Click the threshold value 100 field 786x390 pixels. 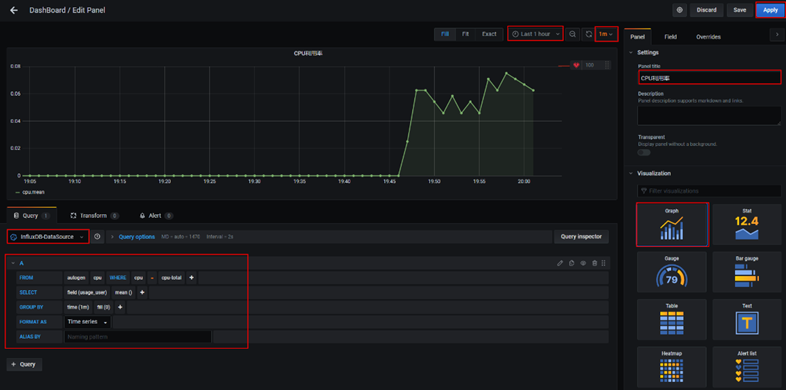click(x=592, y=65)
